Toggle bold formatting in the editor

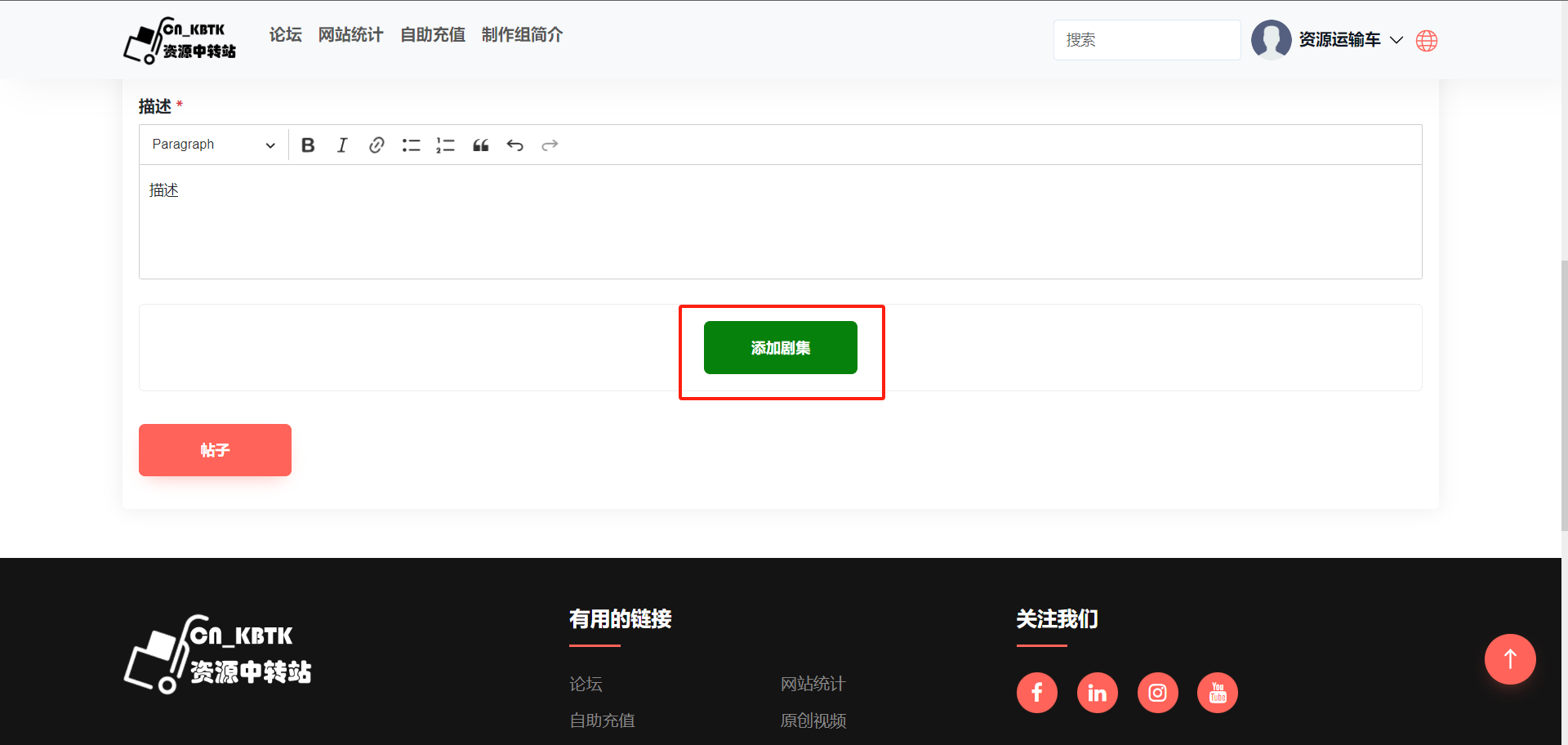tap(308, 145)
